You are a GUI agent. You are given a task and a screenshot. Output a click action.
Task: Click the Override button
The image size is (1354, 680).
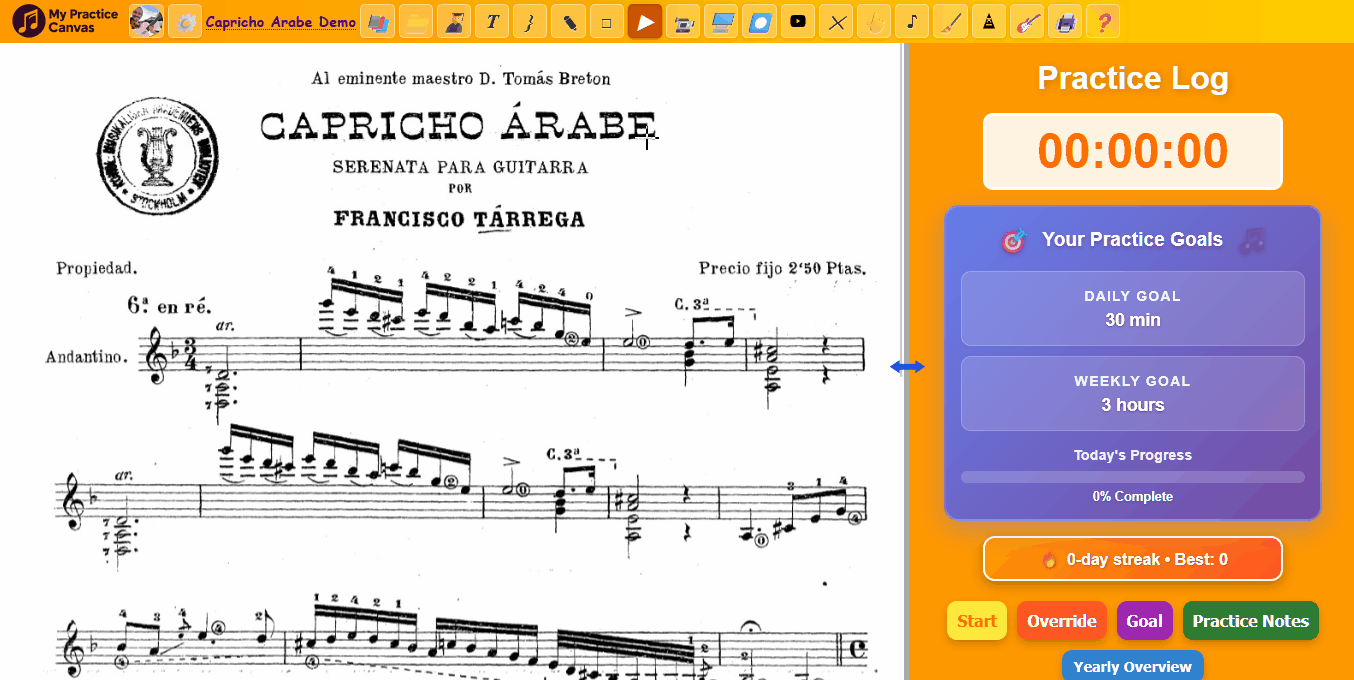click(x=1062, y=621)
